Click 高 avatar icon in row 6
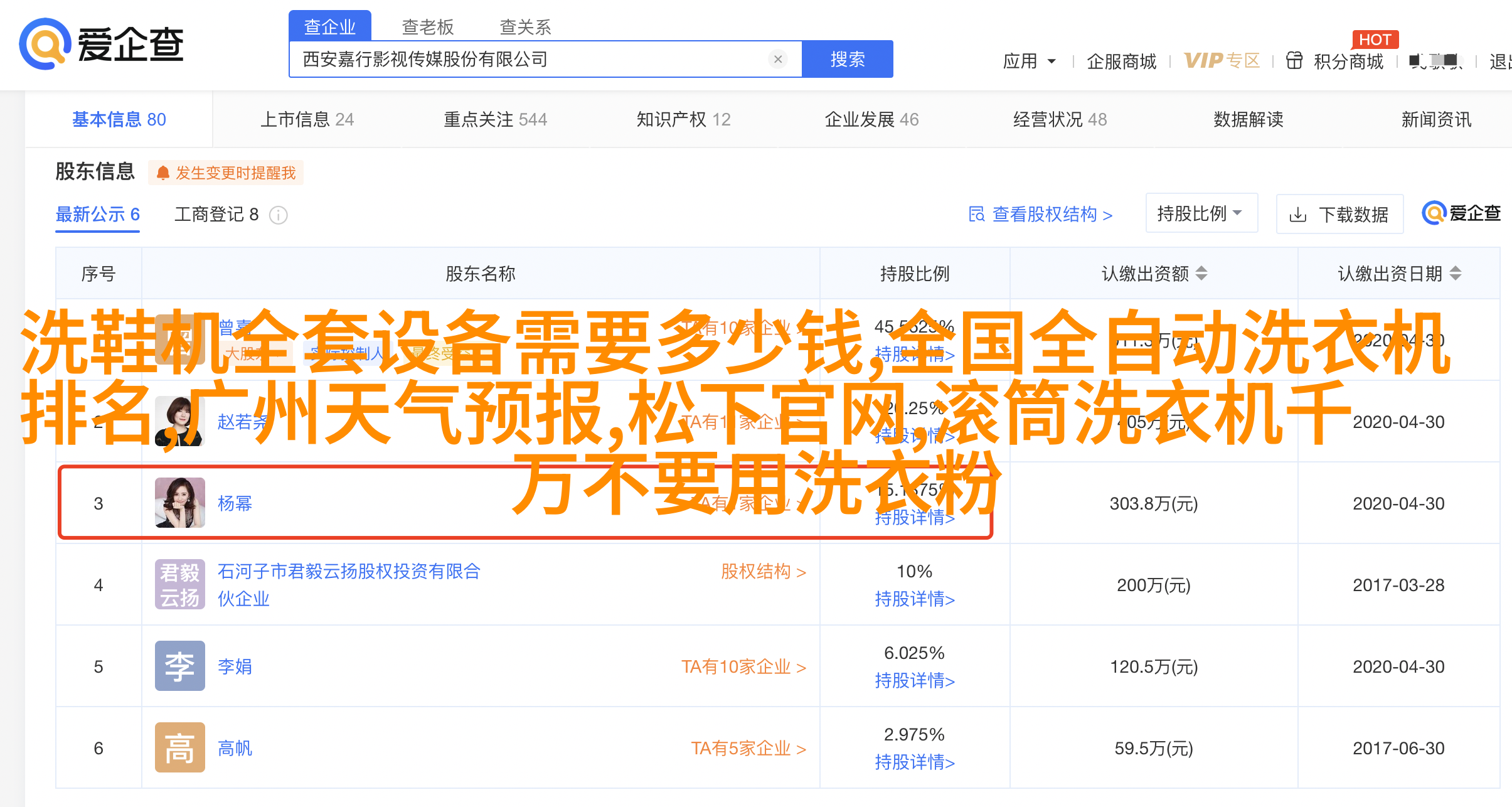Image resolution: width=1512 pixels, height=807 pixels. (180, 747)
